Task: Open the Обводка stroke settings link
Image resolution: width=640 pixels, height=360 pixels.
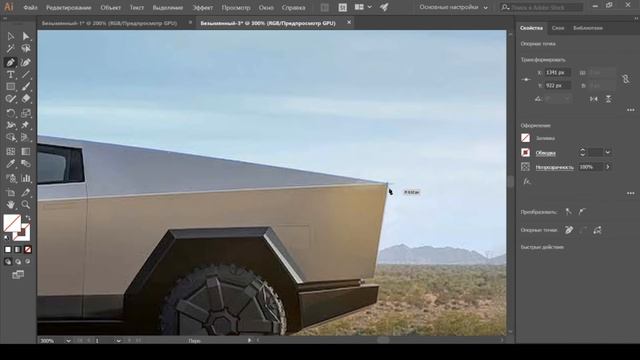Action: (545, 153)
